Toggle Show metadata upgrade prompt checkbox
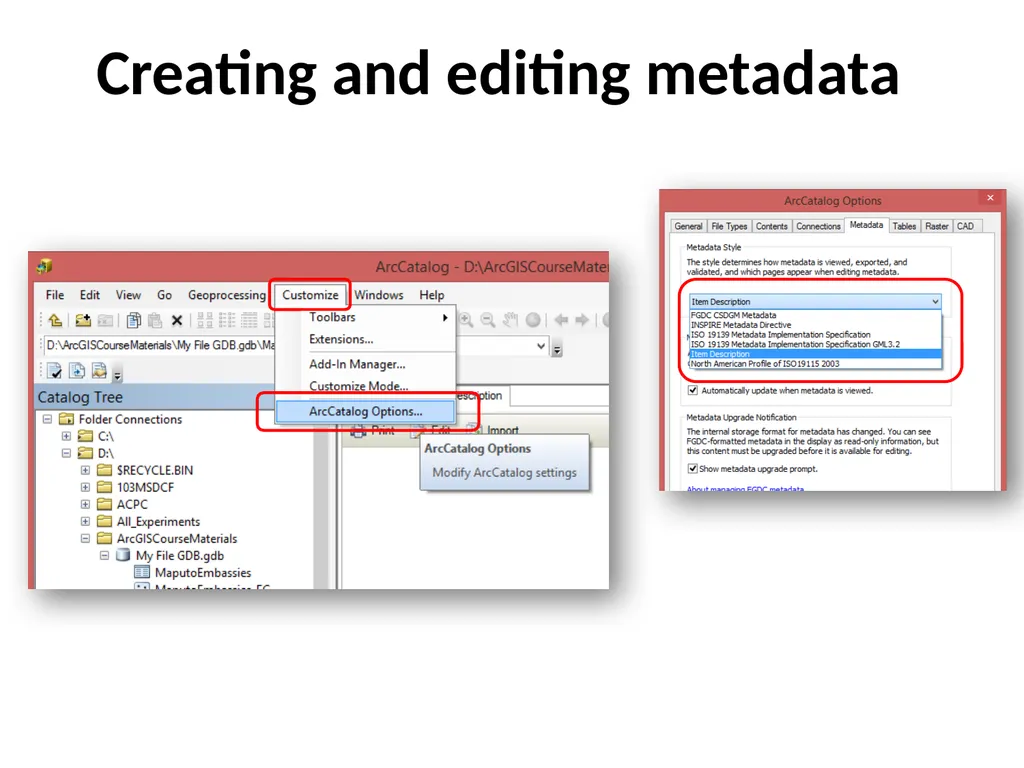1024x768 pixels. (x=692, y=469)
